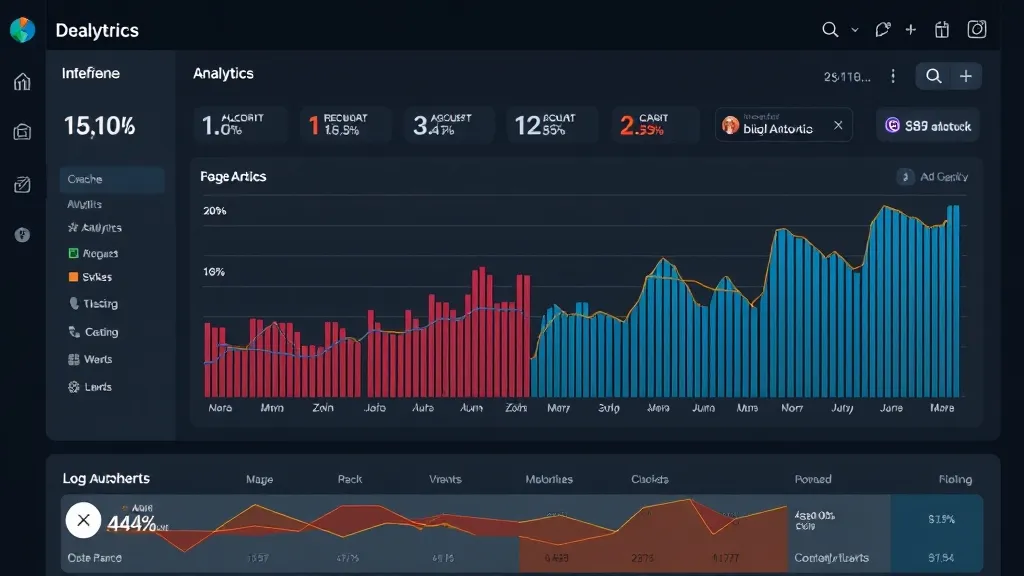Click the bligl Antortic avatar
The width and height of the screenshot is (1024, 576).
(x=730, y=125)
